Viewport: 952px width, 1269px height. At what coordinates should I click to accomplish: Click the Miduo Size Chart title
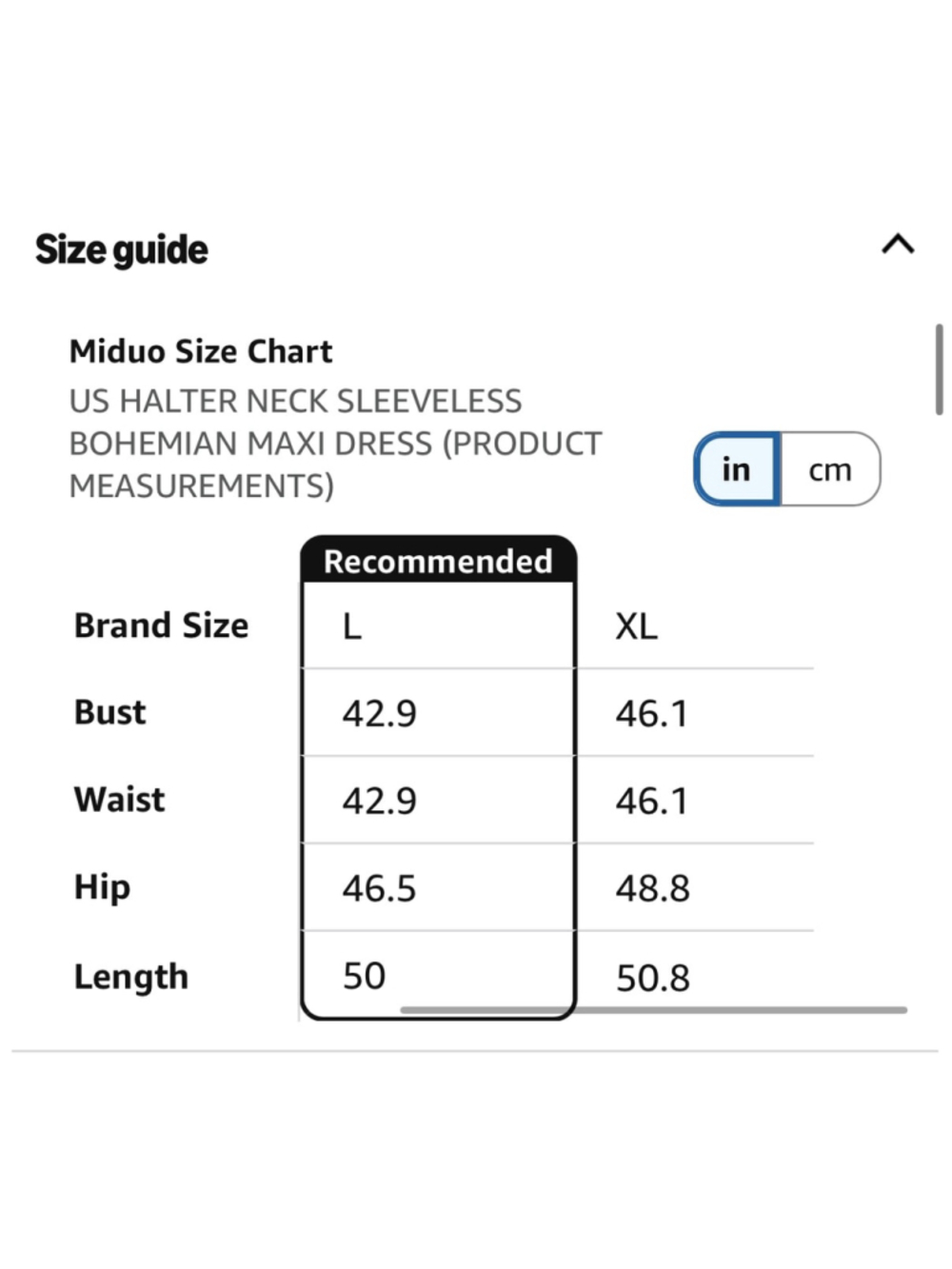tap(201, 351)
